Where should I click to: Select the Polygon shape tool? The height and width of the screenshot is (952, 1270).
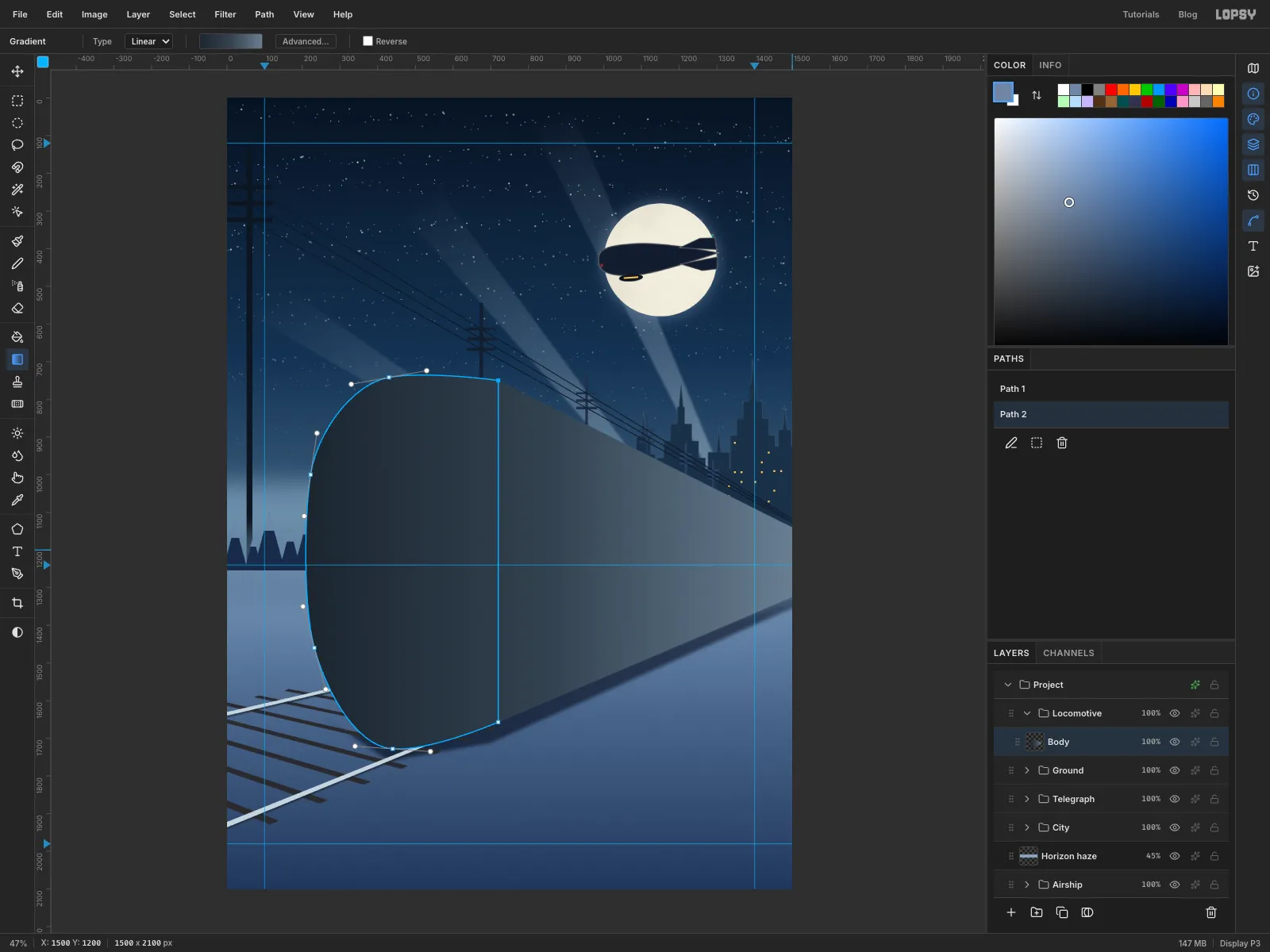pyautogui.click(x=17, y=529)
